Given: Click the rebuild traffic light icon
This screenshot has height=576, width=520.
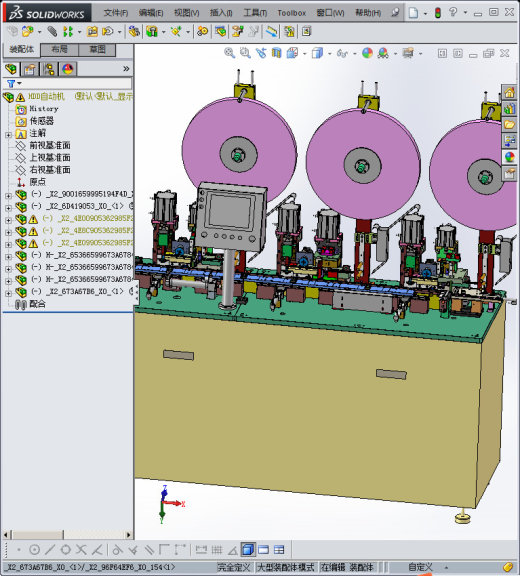Looking at the screenshot, I should click(x=437, y=13).
